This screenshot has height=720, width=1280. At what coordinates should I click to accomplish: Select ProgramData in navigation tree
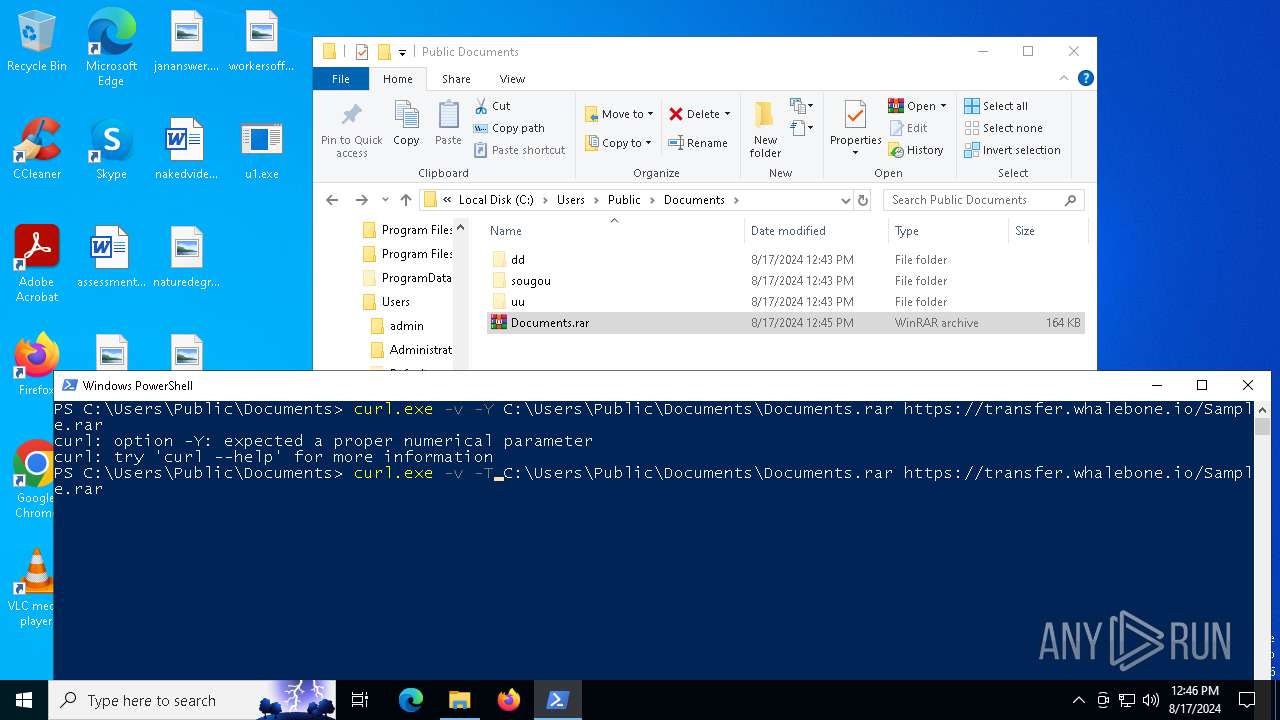(407, 278)
